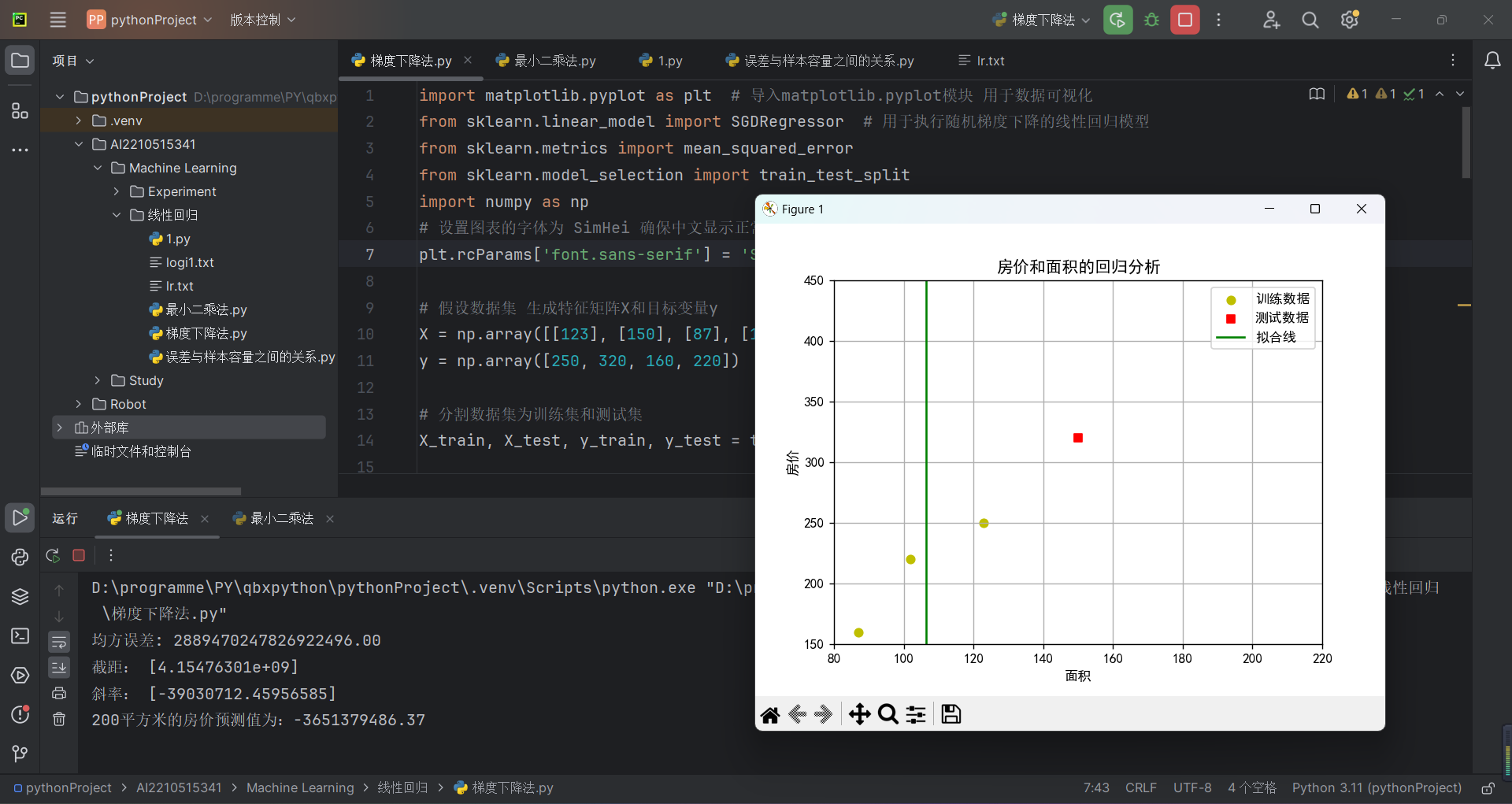Expand the .venv folder
The width and height of the screenshot is (1512, 804).
[78, 120]
